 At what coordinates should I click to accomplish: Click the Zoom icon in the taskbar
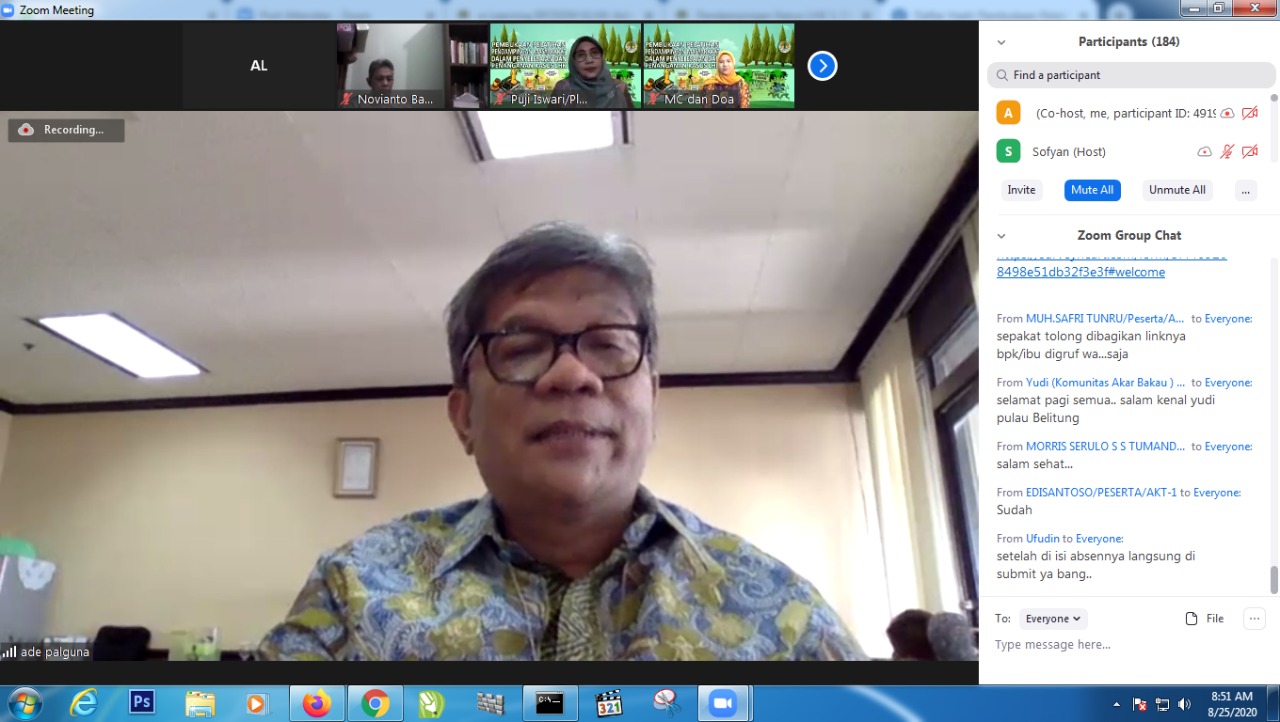pos(722,703)
